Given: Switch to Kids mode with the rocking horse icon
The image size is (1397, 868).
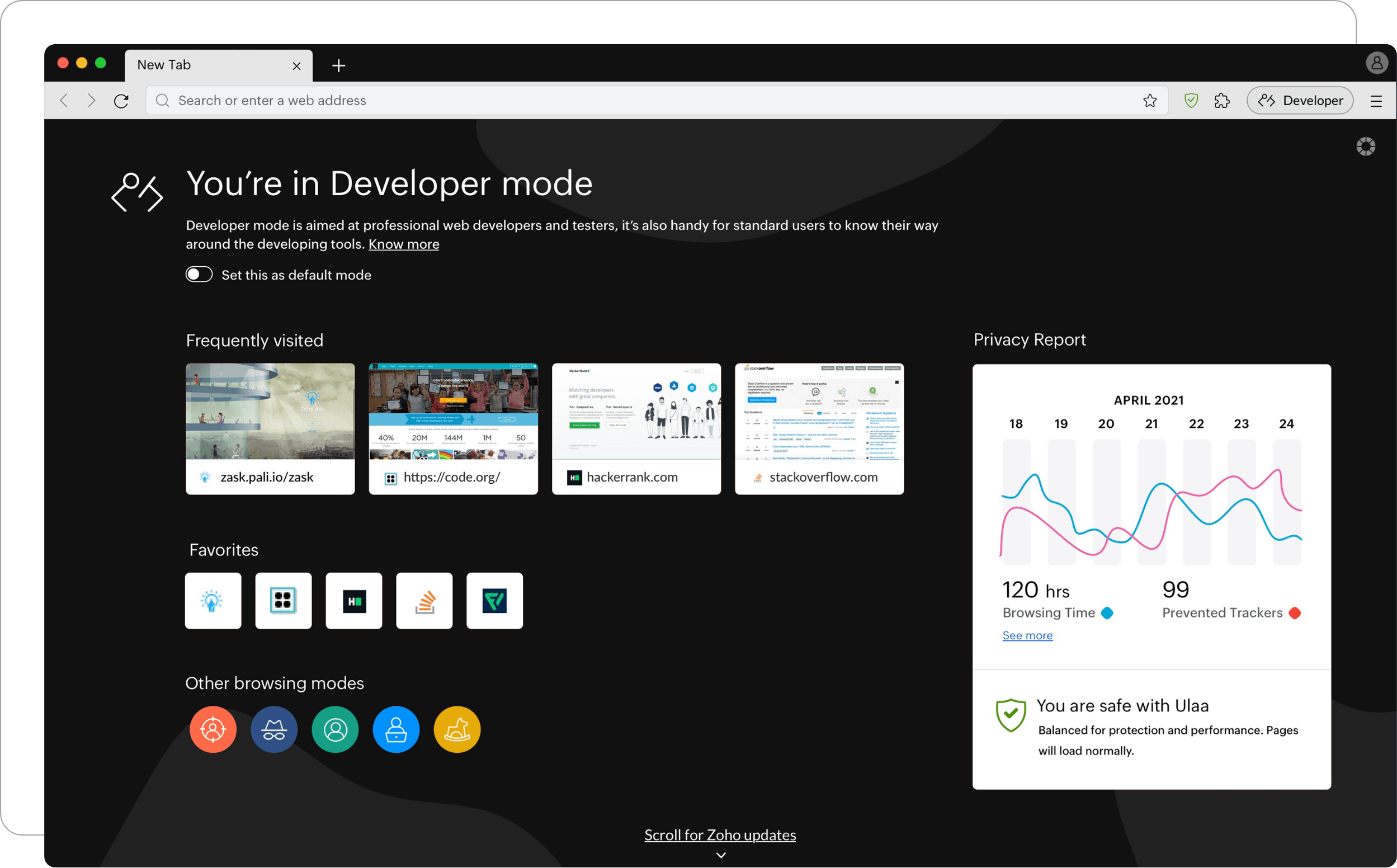Looking at the screenshot, I should (x=457, y=729).
